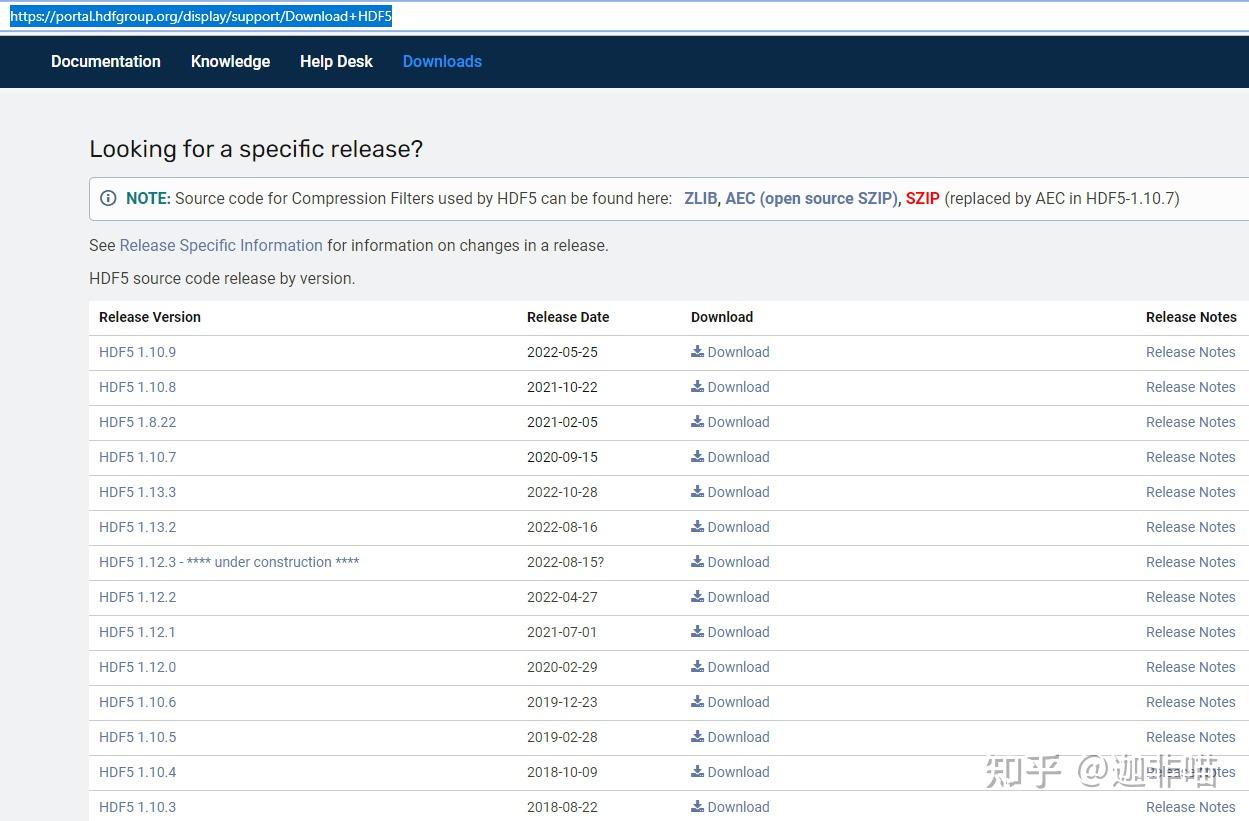
Task: Click download icon for HDF5 1.10.5
Action: click(x=697, y=737)
